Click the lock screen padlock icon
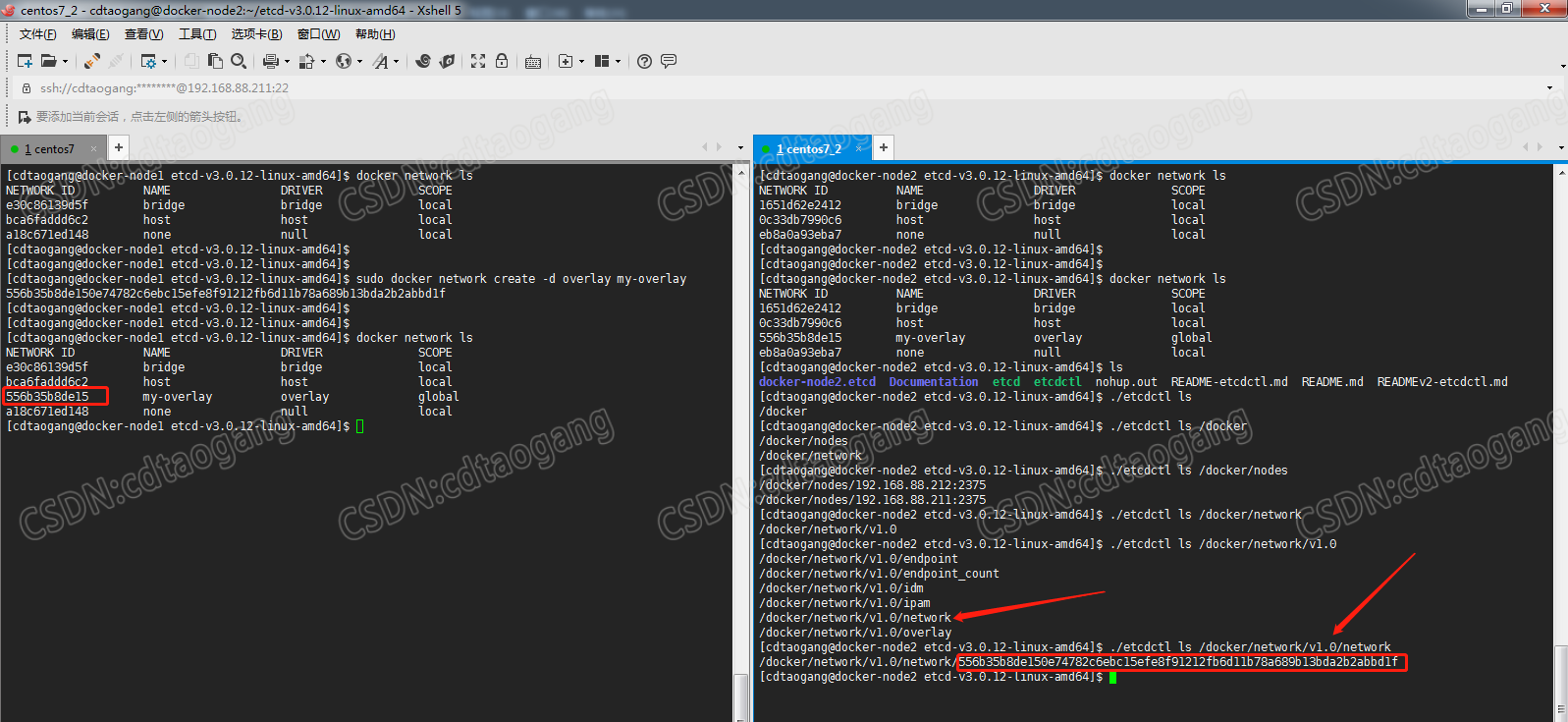The width and height of the screenshot is (1568, 722). (502, 61)
